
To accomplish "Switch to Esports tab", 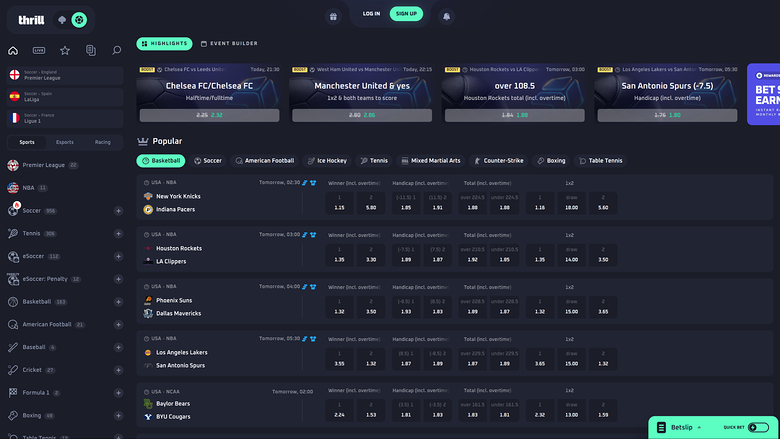I will 65,142.
